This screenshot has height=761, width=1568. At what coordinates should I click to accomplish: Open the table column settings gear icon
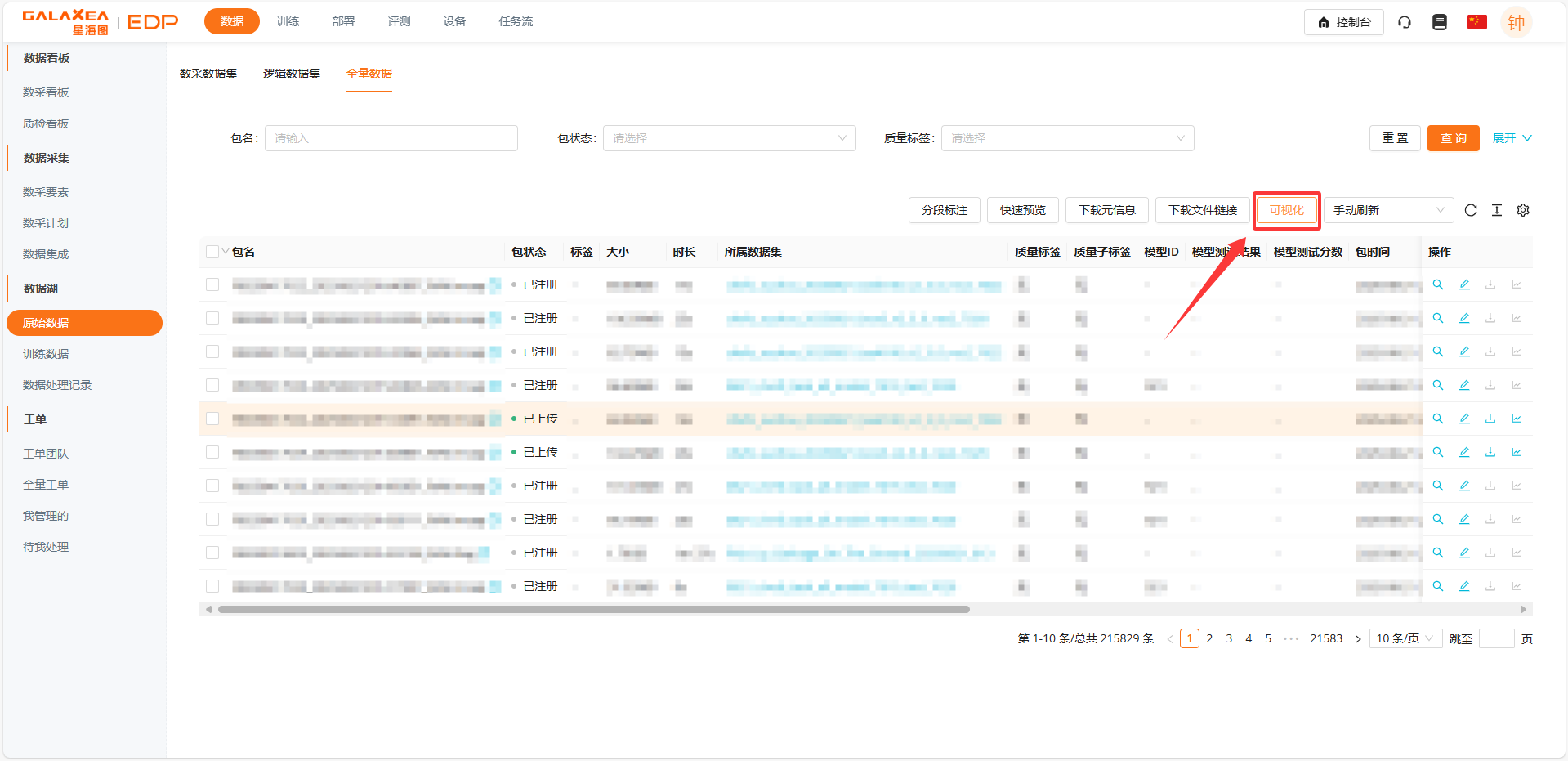tap(1523, 210)
